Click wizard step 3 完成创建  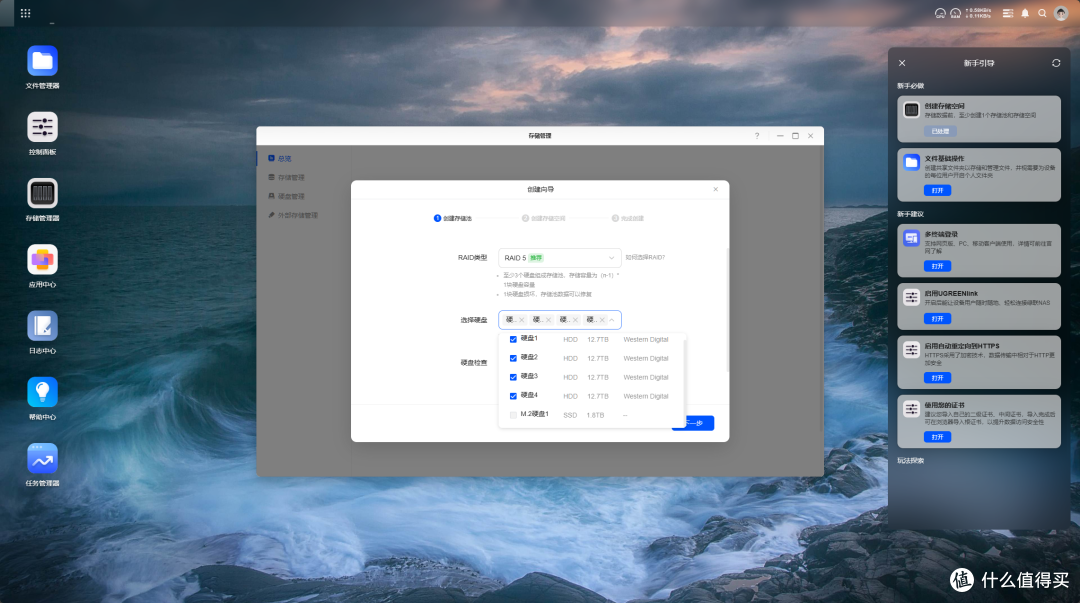[x=627, y=218]
